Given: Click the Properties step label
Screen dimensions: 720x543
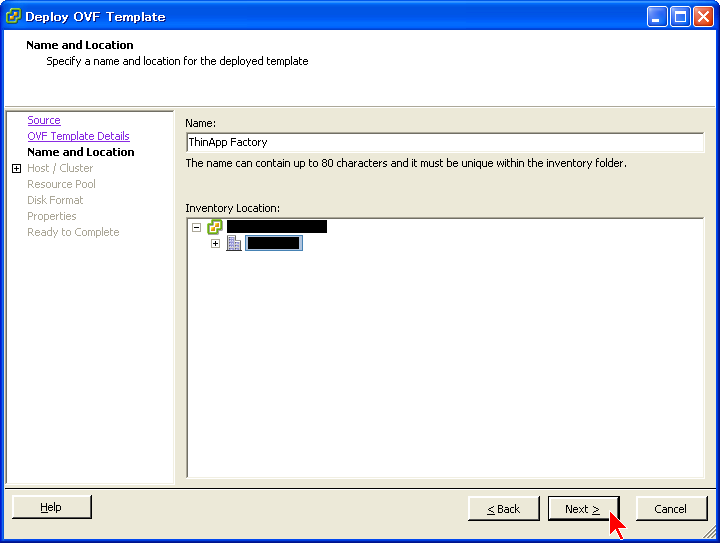Looking at the screenshot, I should coord(52,216).
